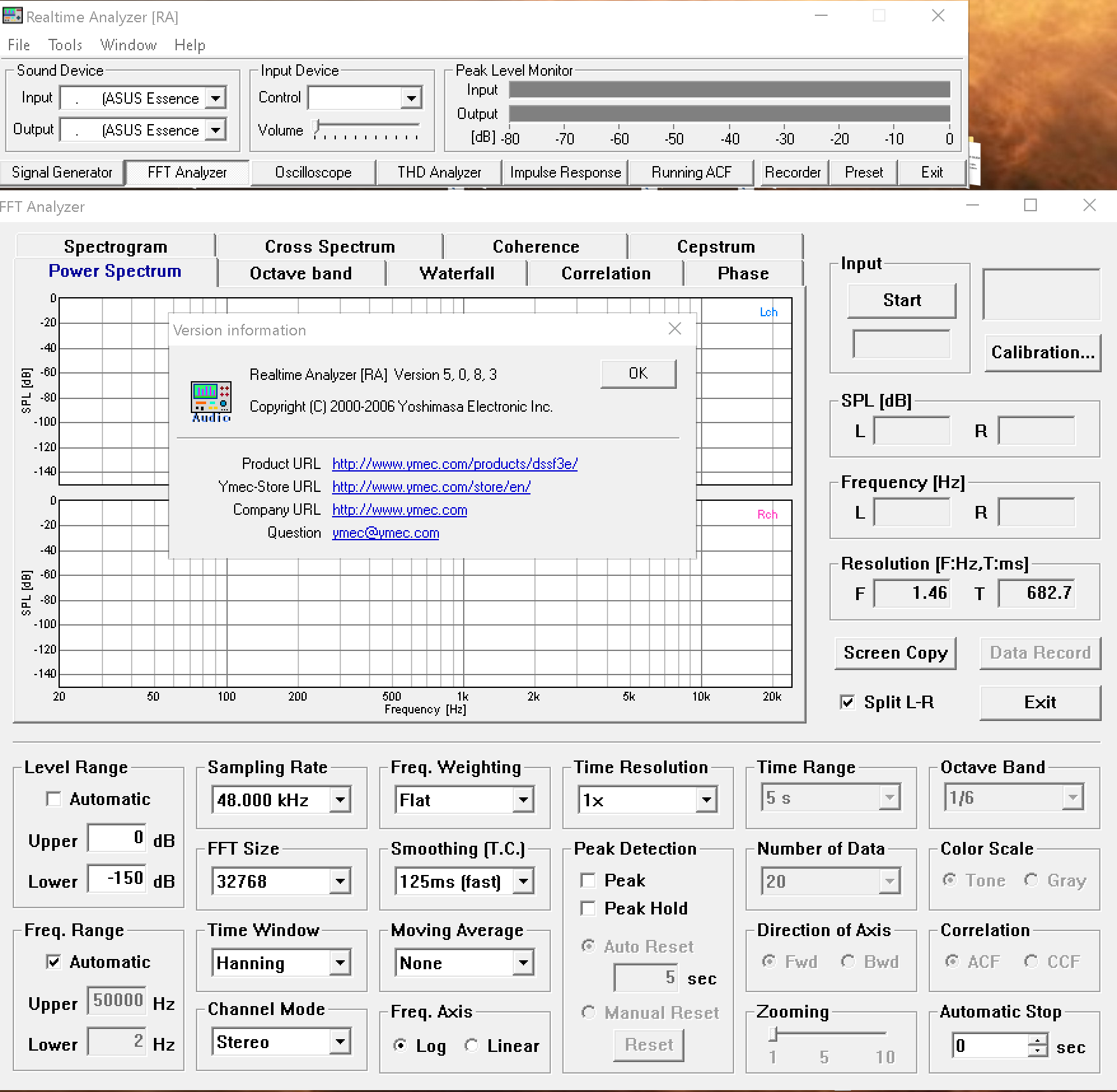Click the Audio icon in Version information

[x=211, y=402]
